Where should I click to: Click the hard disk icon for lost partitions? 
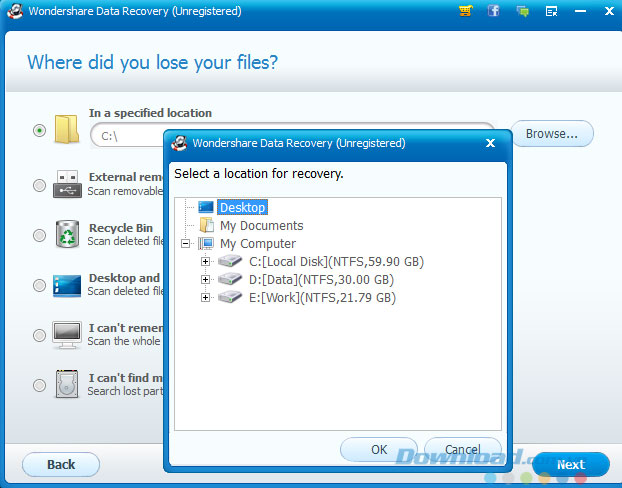[x=67, y=384]
